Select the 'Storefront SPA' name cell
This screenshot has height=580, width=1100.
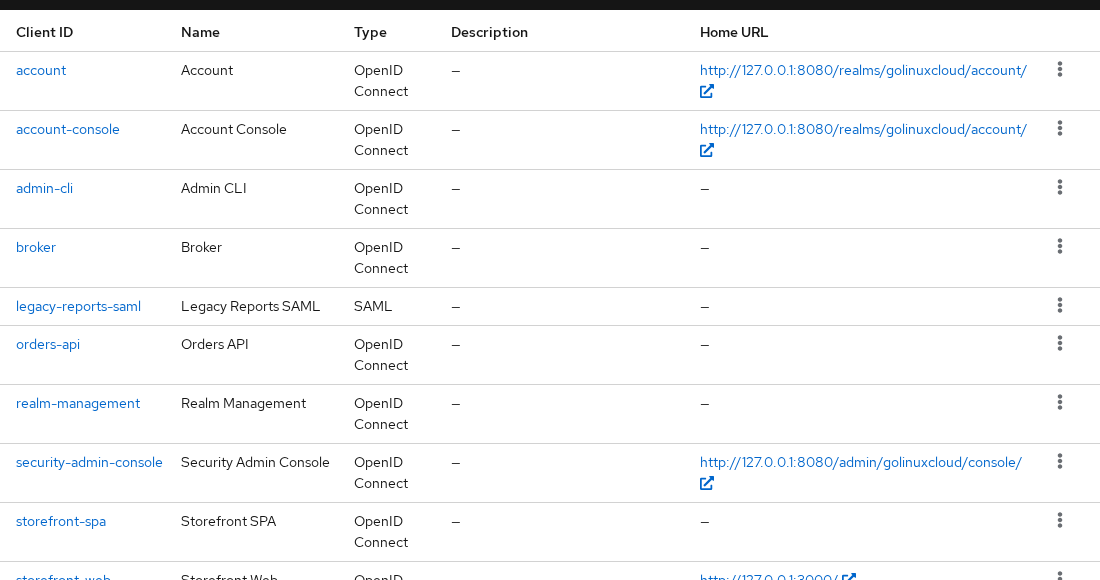(229, 521)
